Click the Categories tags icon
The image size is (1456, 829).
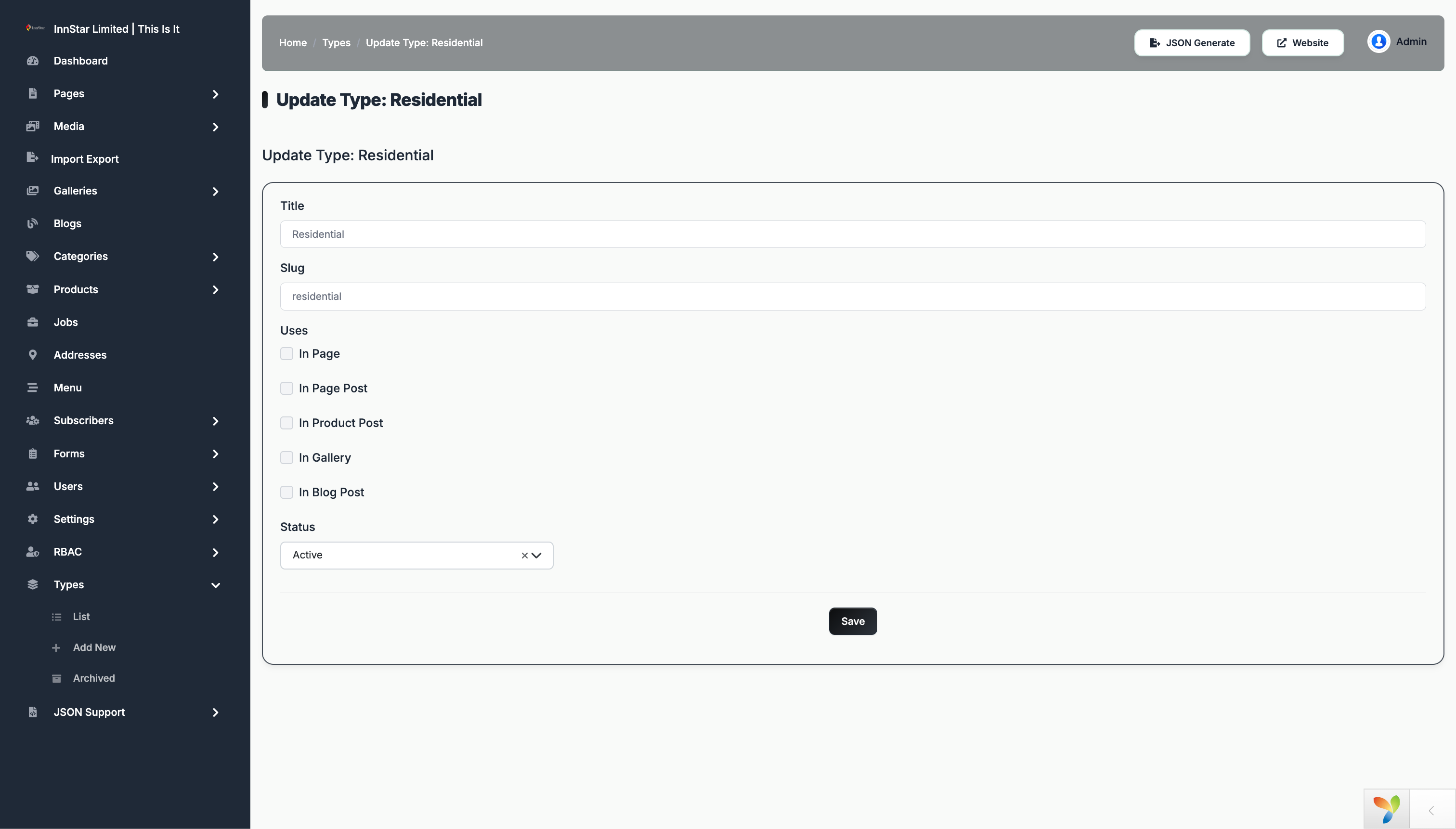pyautogui.click(x=32, y=256)
